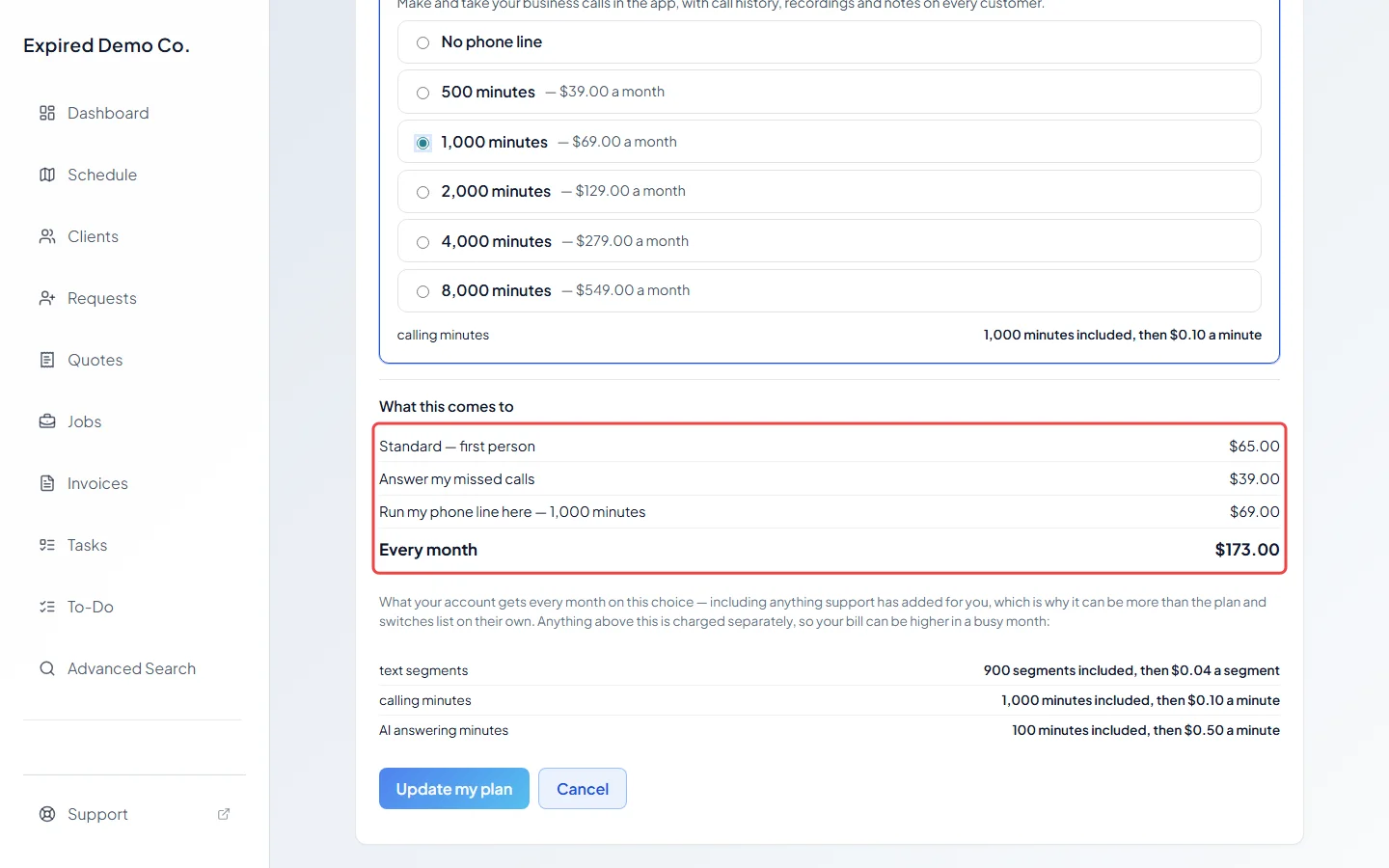Viewport: 1389px width, 868px height.
Task: Click the Support lifebuoy icon
Action: [47, 814]
